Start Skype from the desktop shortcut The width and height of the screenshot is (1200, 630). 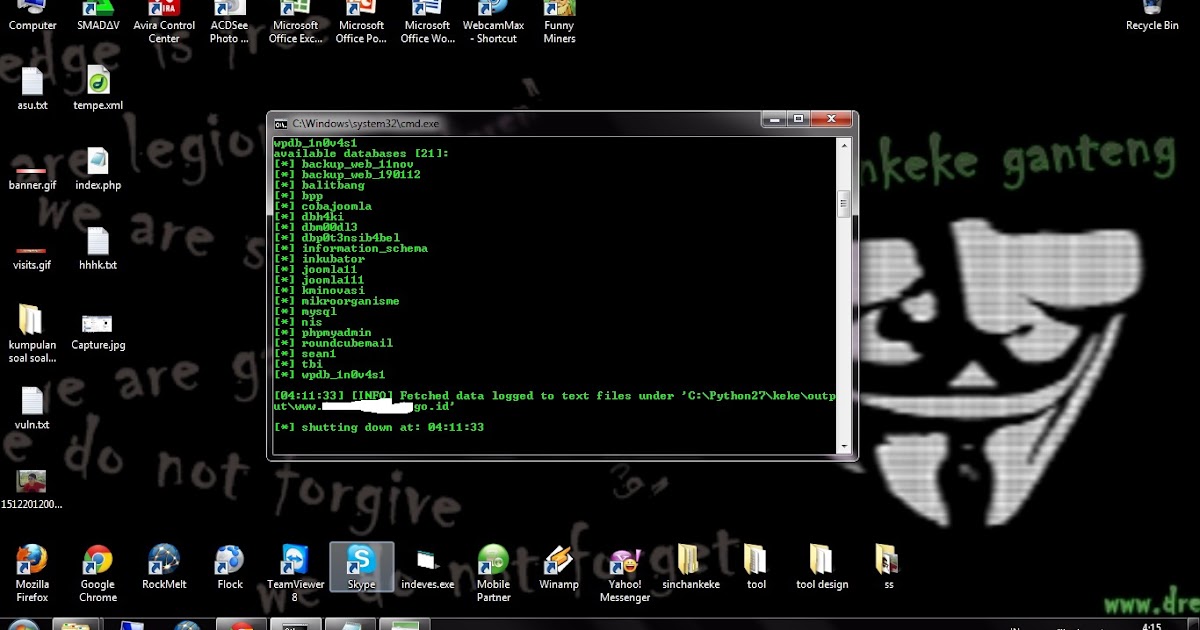[x=361, y=560]
